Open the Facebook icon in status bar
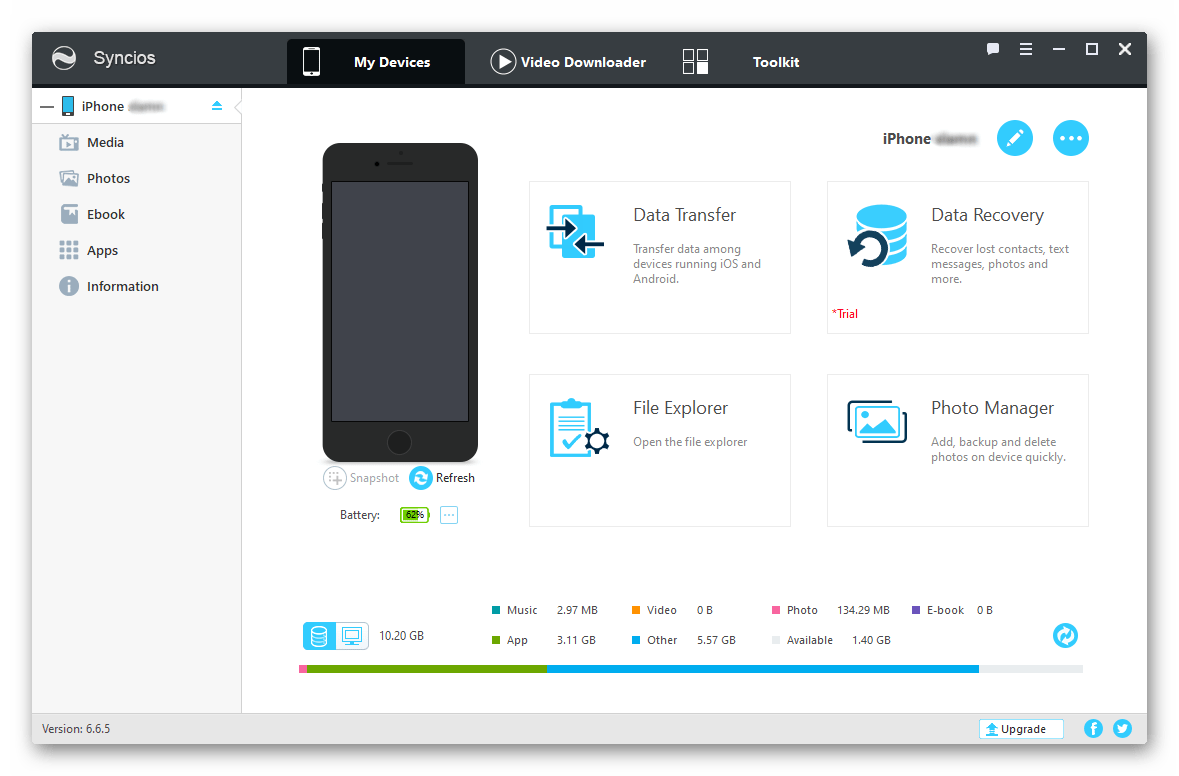 pos(1093,729)
